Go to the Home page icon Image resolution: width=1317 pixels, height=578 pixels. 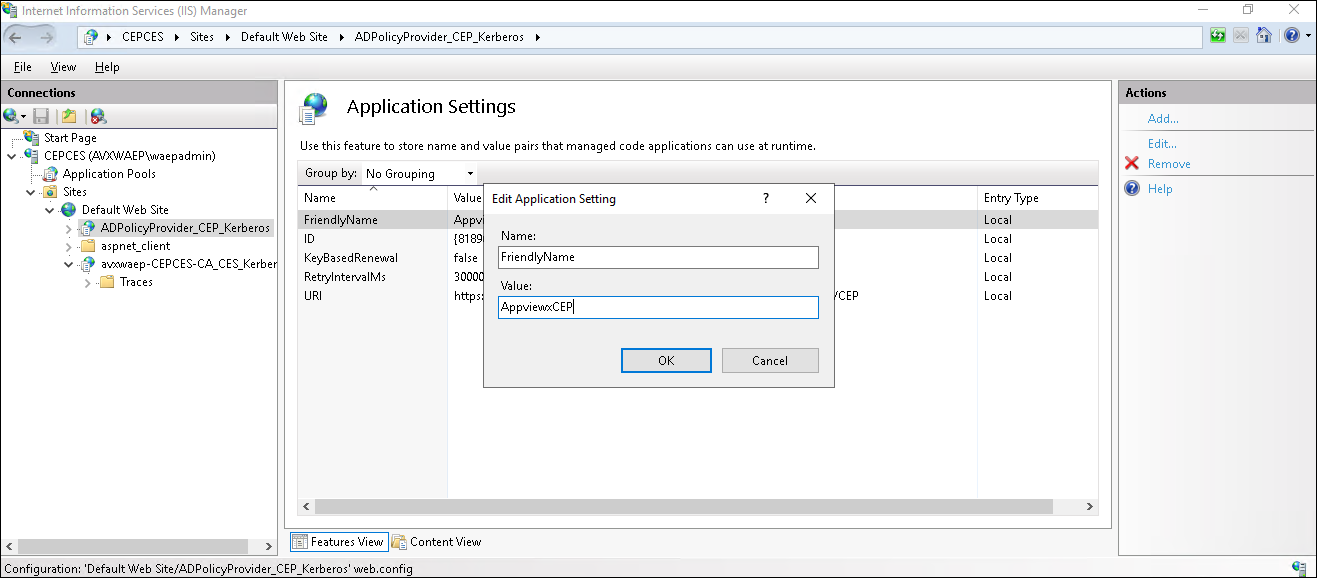click(x=1264, y=36)
